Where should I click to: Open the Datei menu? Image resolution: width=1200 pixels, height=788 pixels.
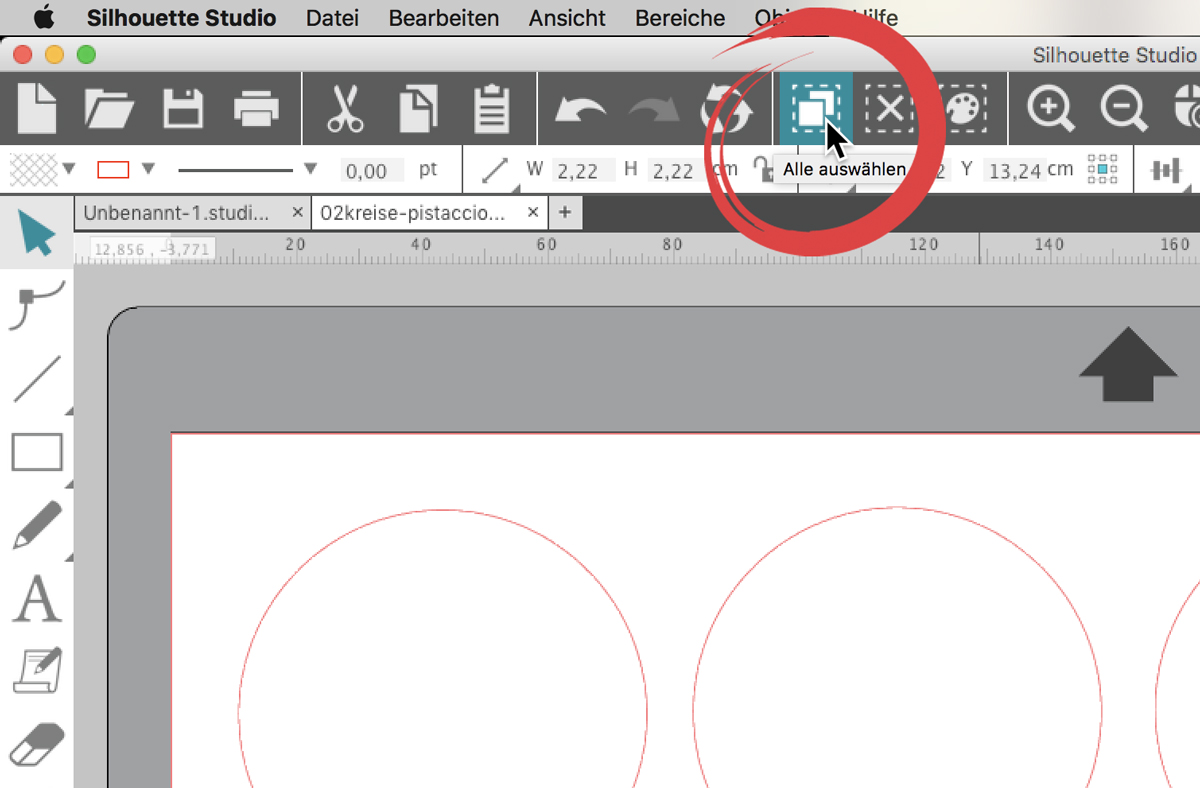coord(332,18)
